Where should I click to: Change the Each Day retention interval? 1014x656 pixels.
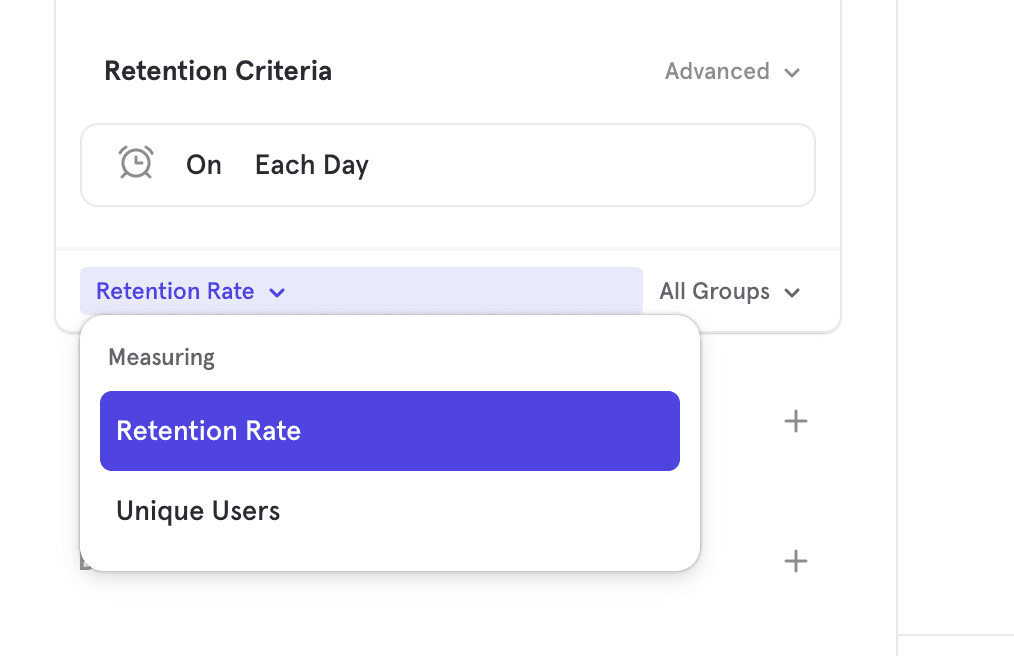(311, 165)
